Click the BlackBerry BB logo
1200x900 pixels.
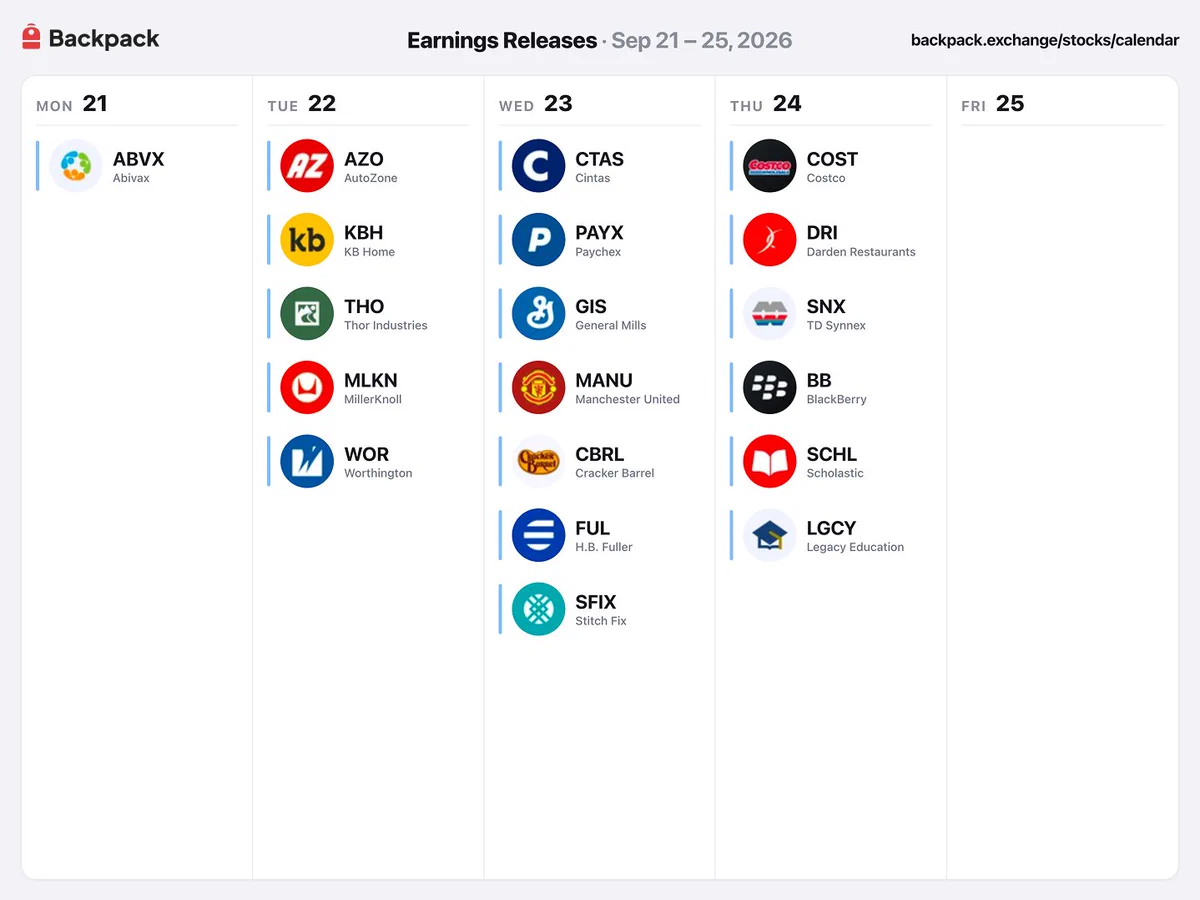click(770, 388)
